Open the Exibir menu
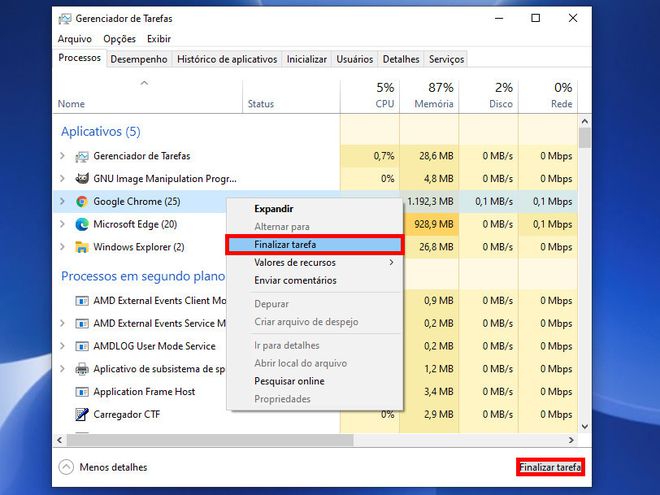Viewport: 660px width, 495px height. tap(159, 39)
